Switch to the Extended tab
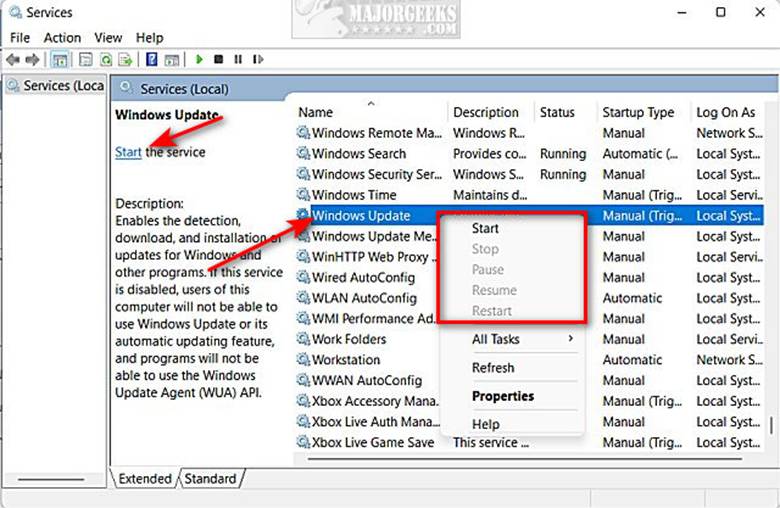 144,479
